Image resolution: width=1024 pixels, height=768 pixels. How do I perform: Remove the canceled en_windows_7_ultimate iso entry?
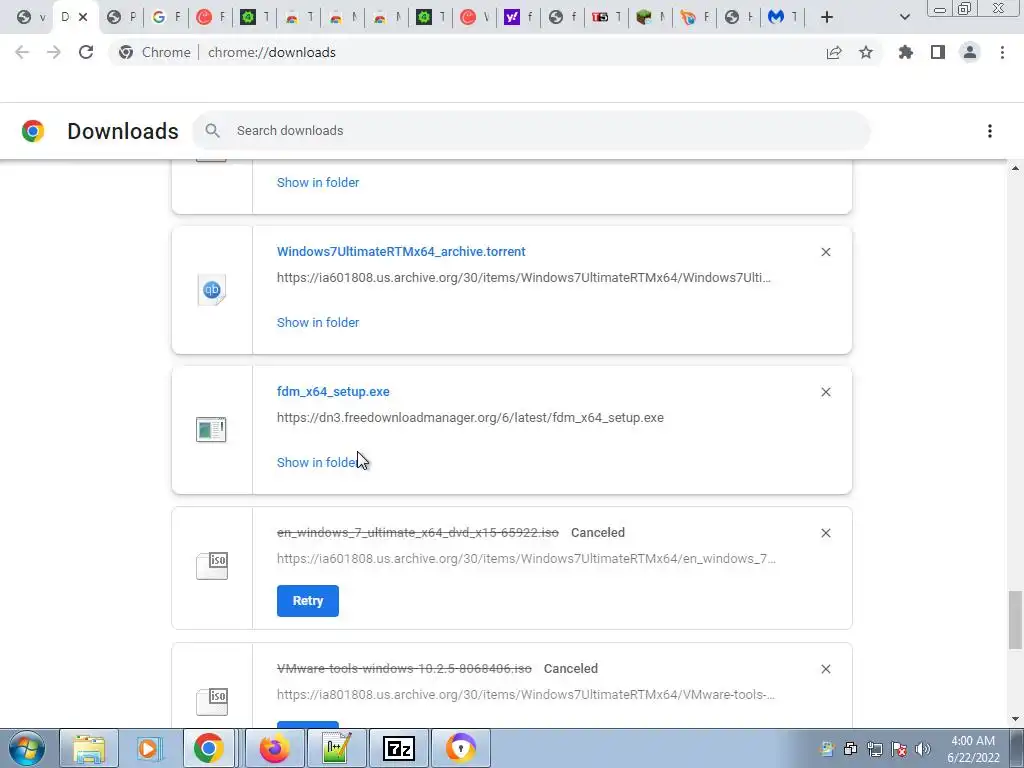pyautogui.click(x=826, y=534)
